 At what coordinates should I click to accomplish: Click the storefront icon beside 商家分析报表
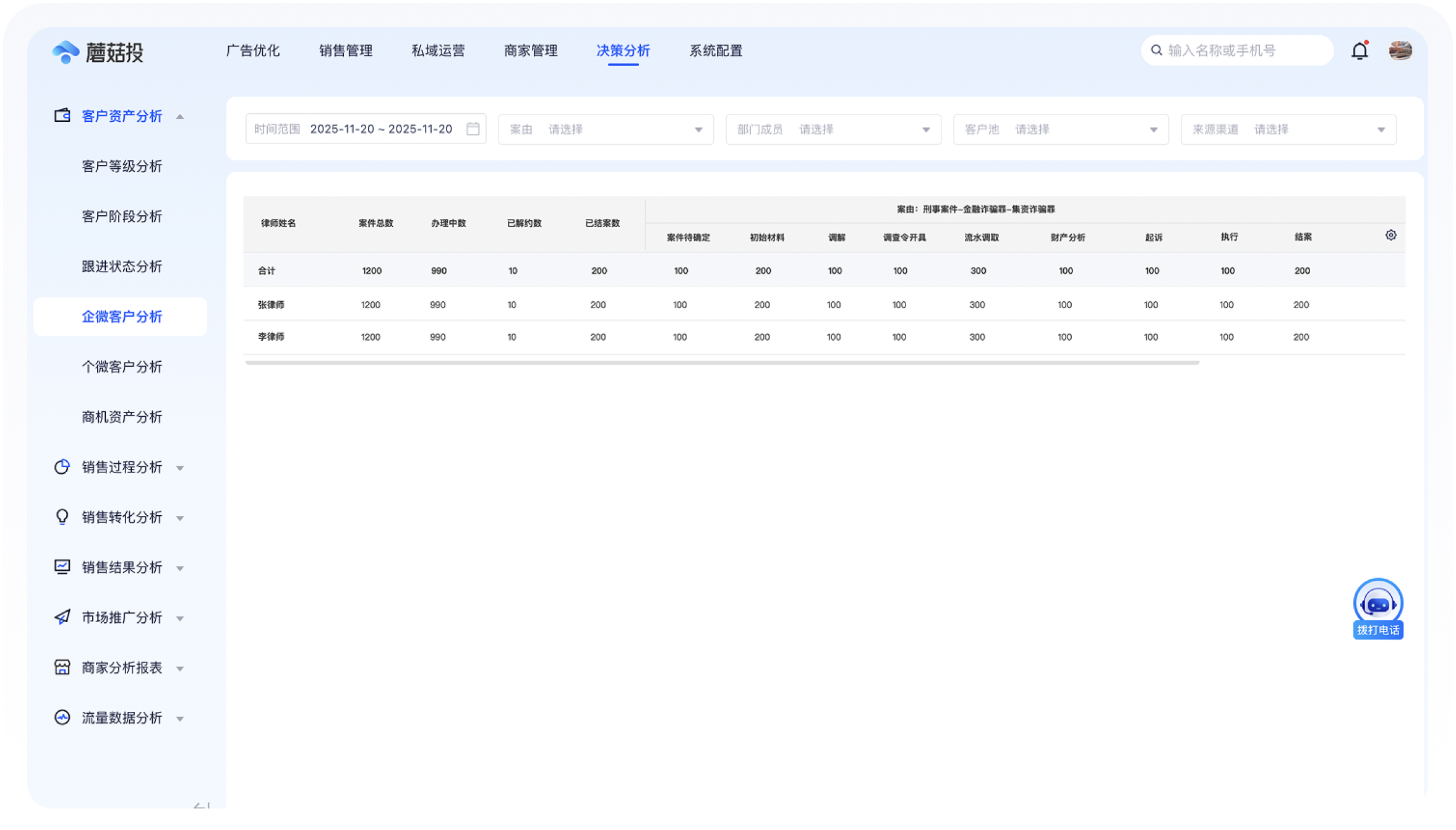62,667
